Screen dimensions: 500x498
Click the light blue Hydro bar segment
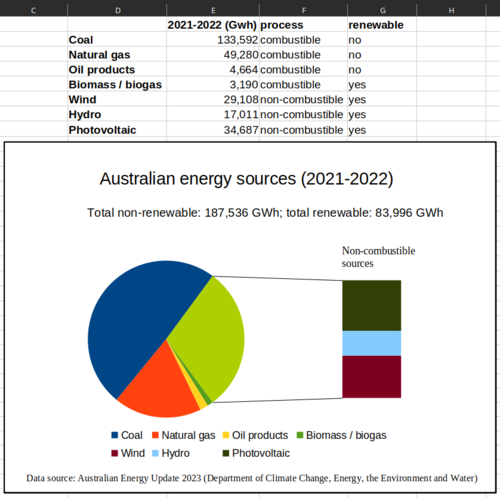[x=372, y=343]
